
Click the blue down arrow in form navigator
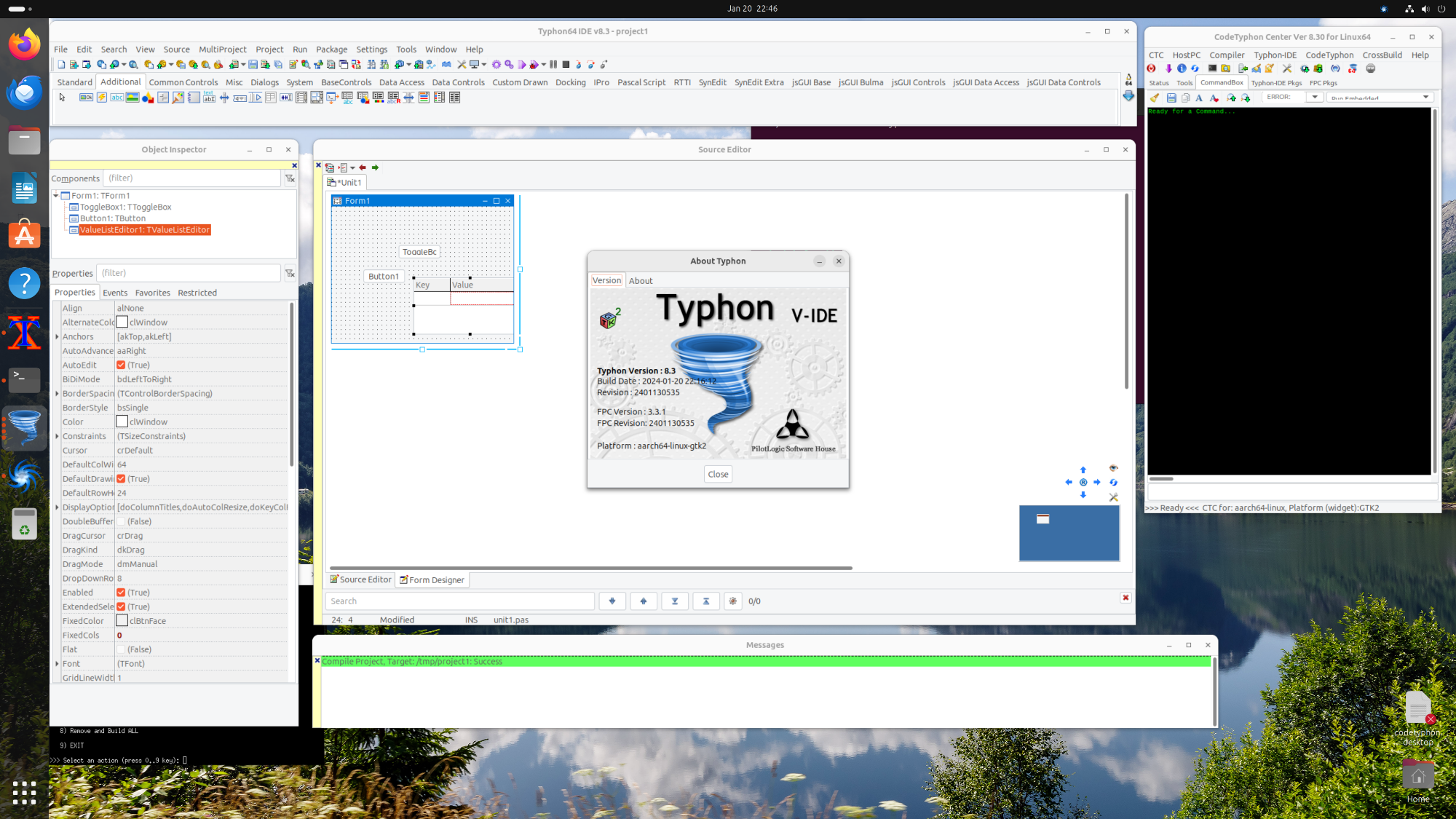[1083, 495]
